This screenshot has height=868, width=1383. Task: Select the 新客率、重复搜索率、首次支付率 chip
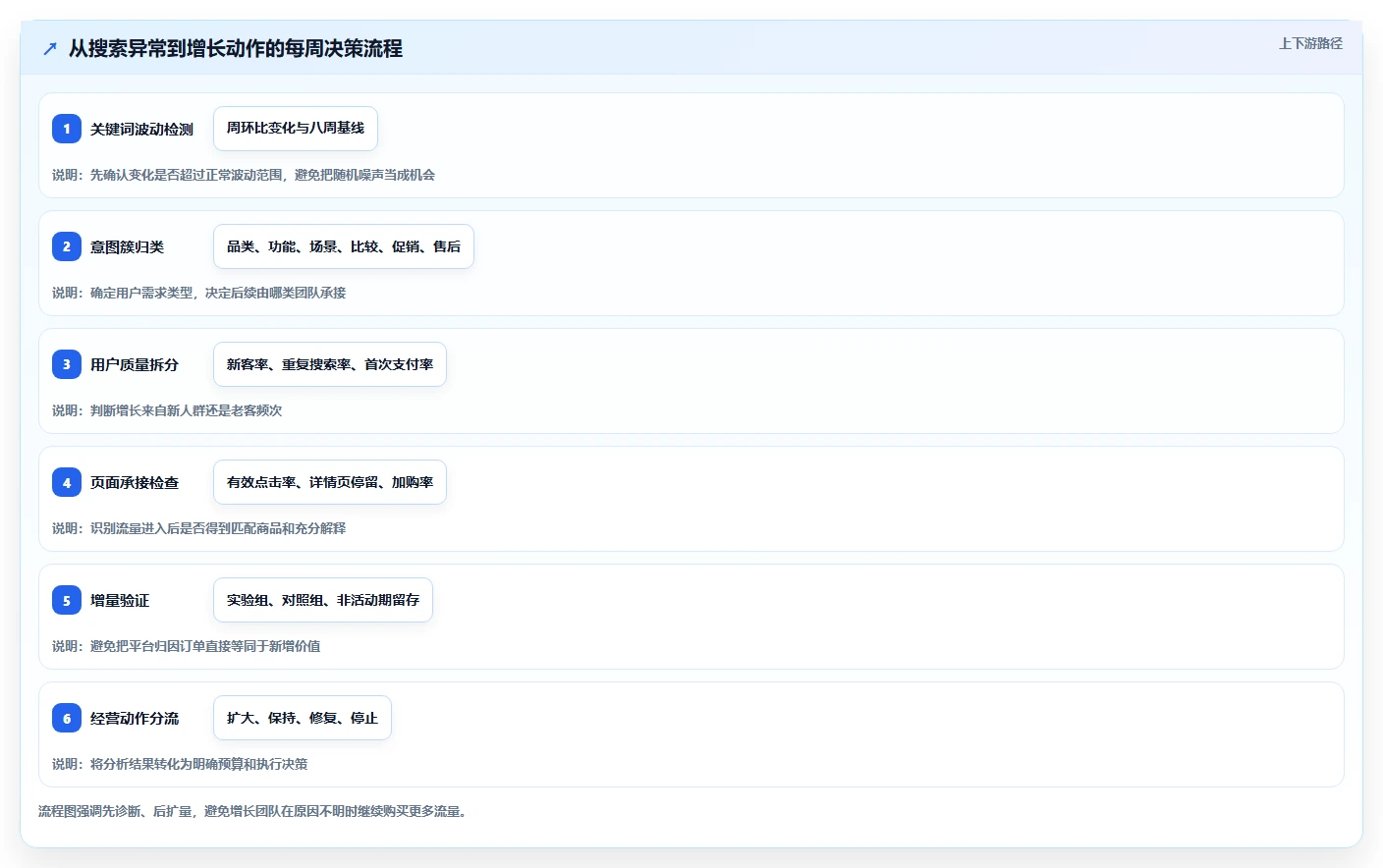330,364
